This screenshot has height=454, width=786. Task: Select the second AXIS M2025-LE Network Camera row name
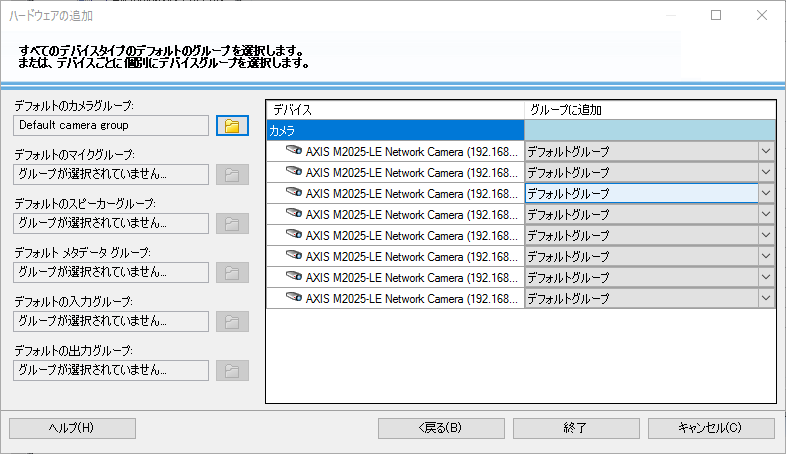click(411, 172)
